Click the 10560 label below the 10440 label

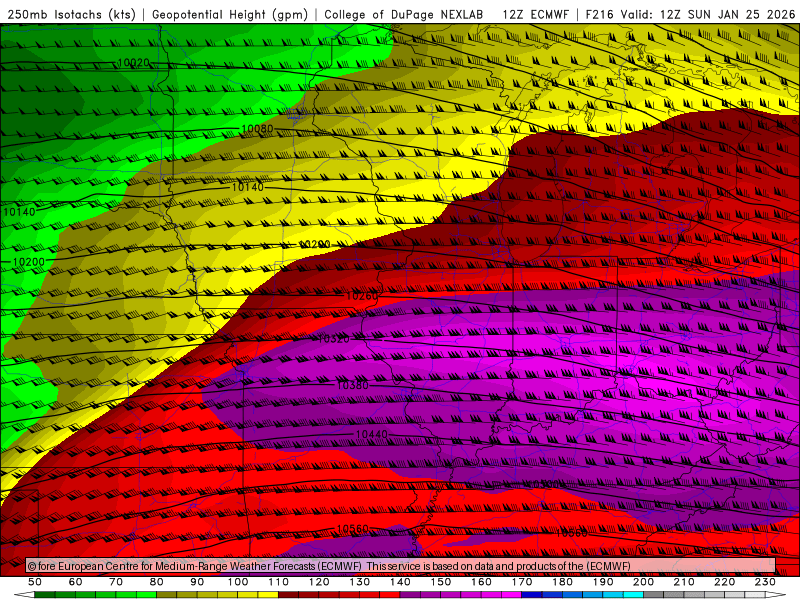click(353, 529)
